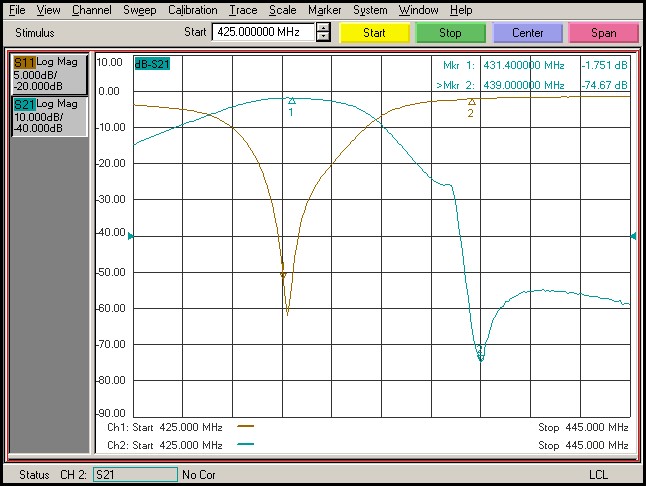Open the Sweep menu

tap(140, 10)
